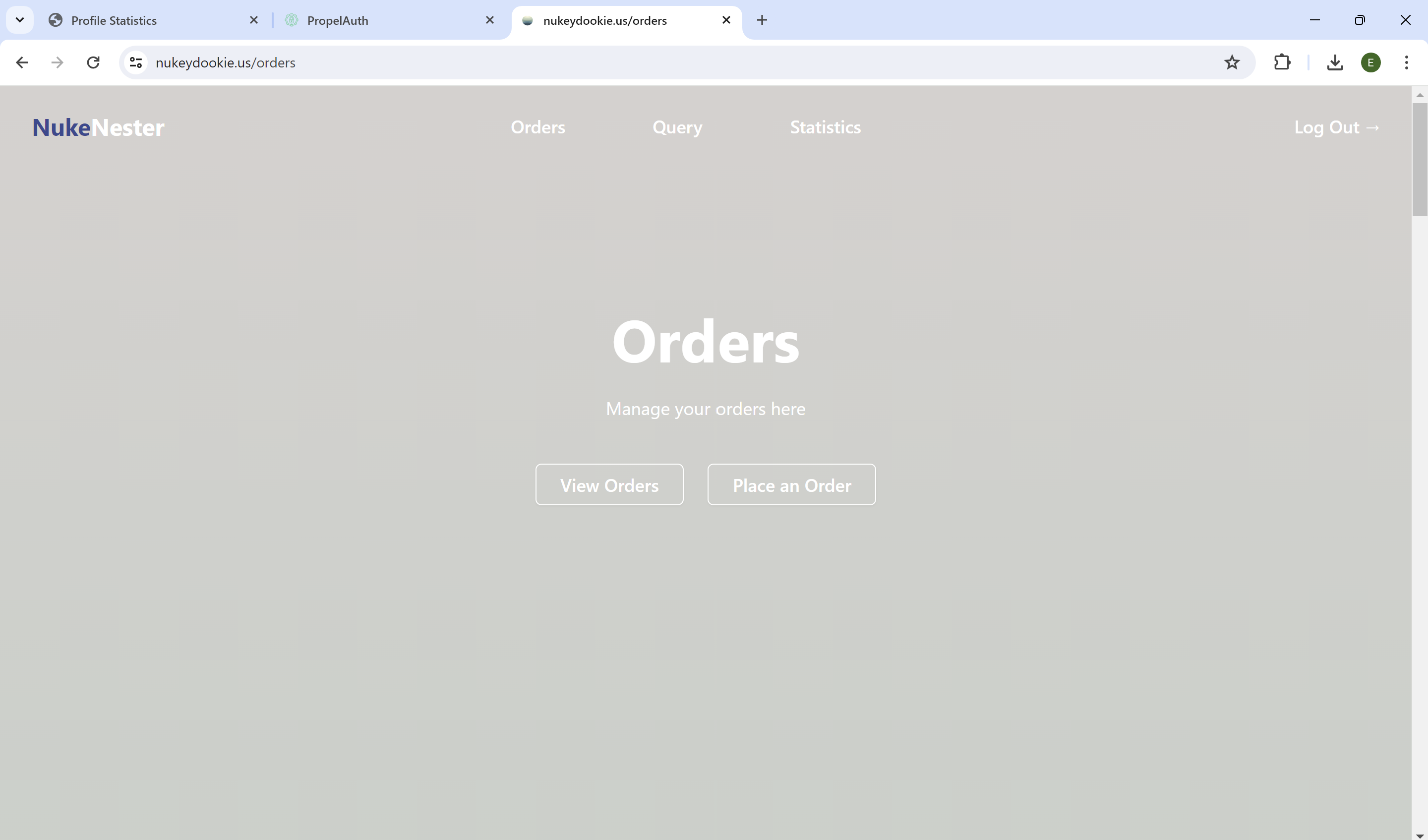Switch to the Profile Statistics tab
Viewport: 1428px width, 840px height.
[147, 20]
